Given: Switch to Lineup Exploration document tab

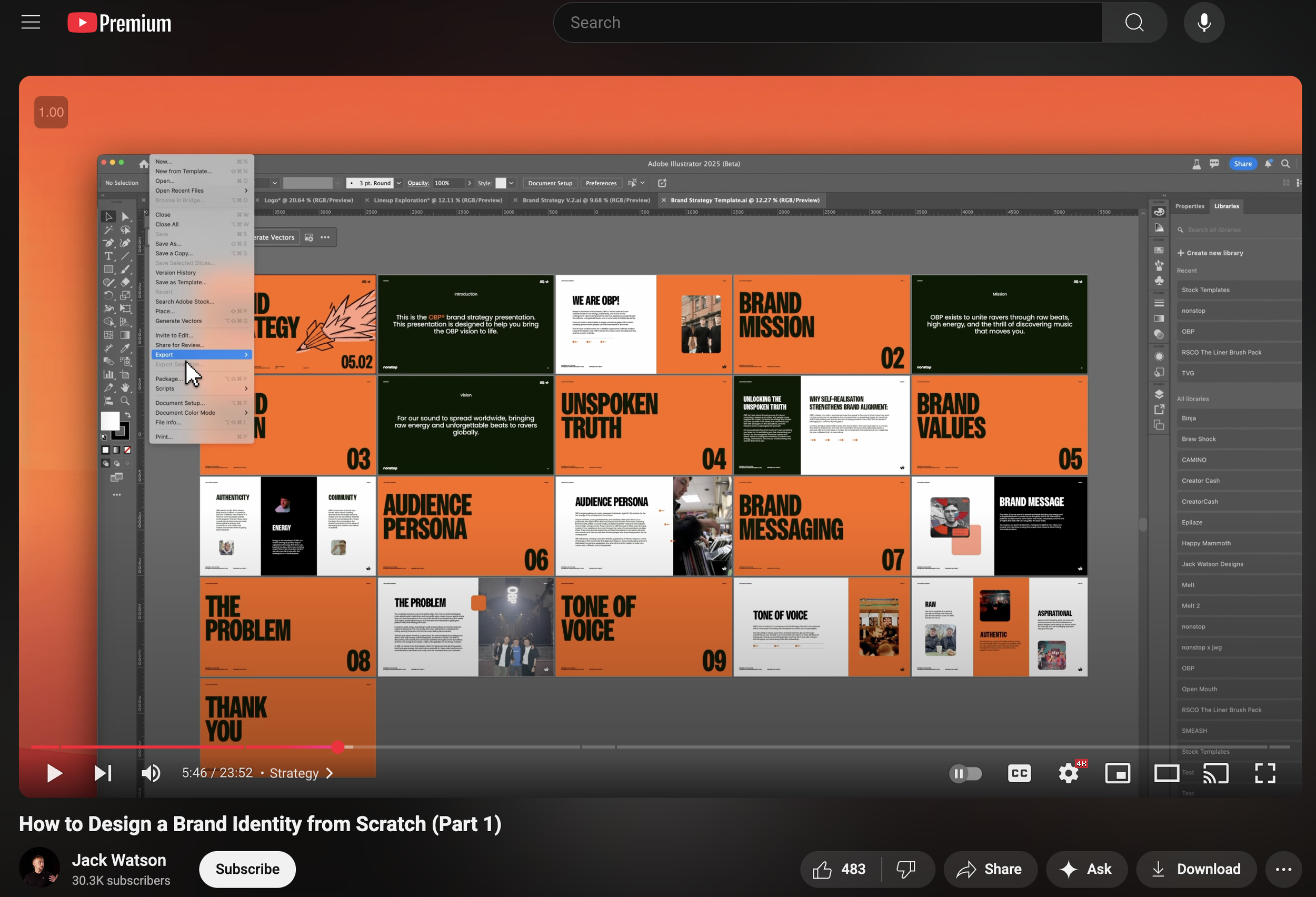Looking at the screenshot, I should coord(437,200).
